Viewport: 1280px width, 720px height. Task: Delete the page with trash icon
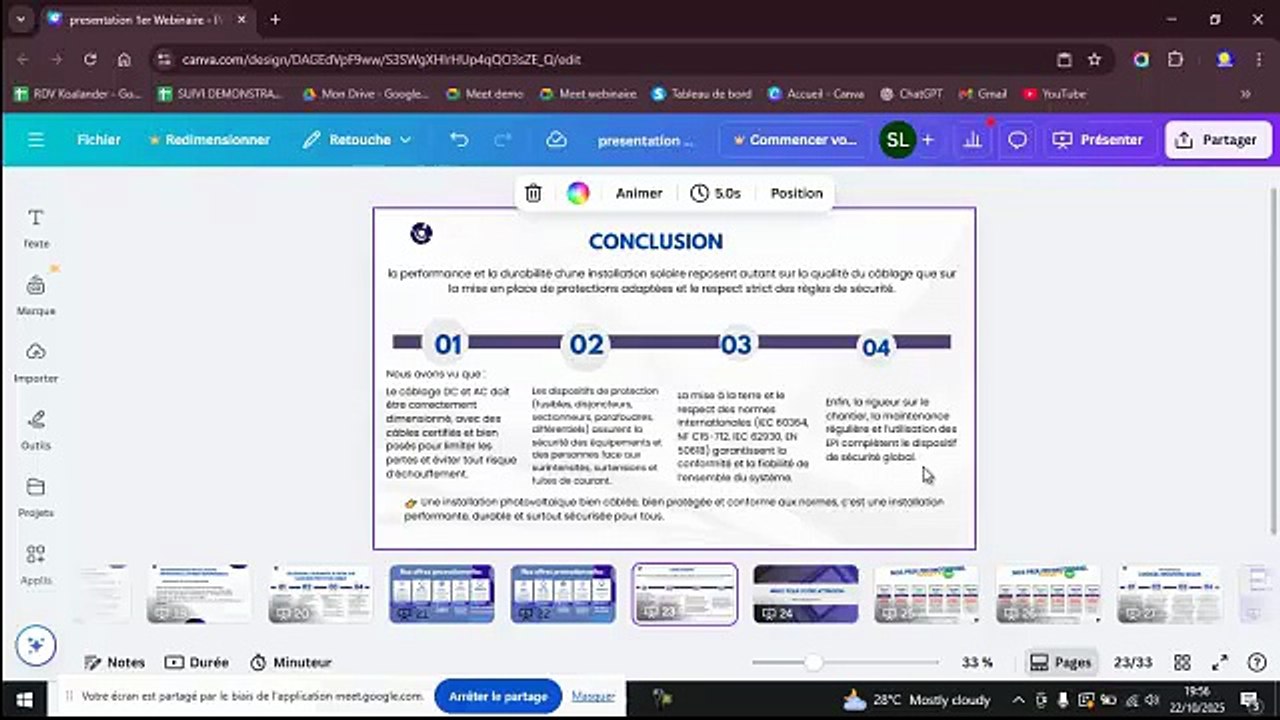coord(533,193)
